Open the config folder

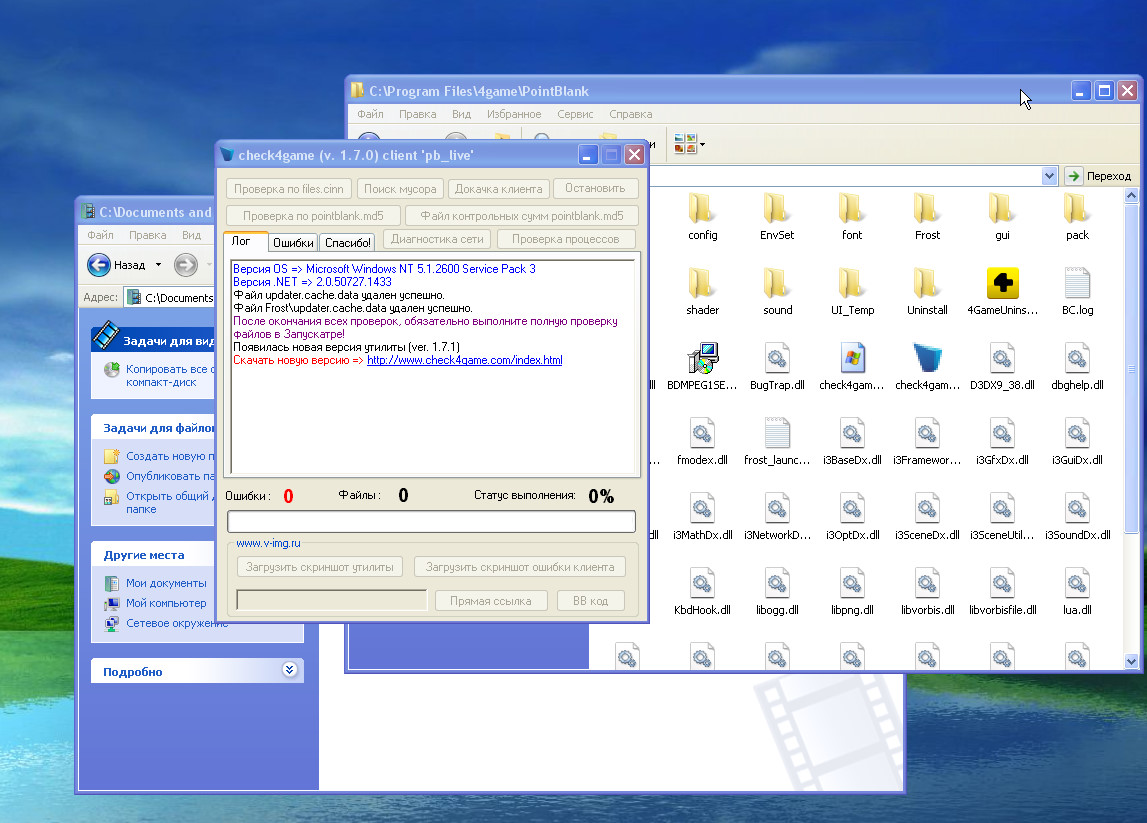pyautogui.click(x=702, y=216)
